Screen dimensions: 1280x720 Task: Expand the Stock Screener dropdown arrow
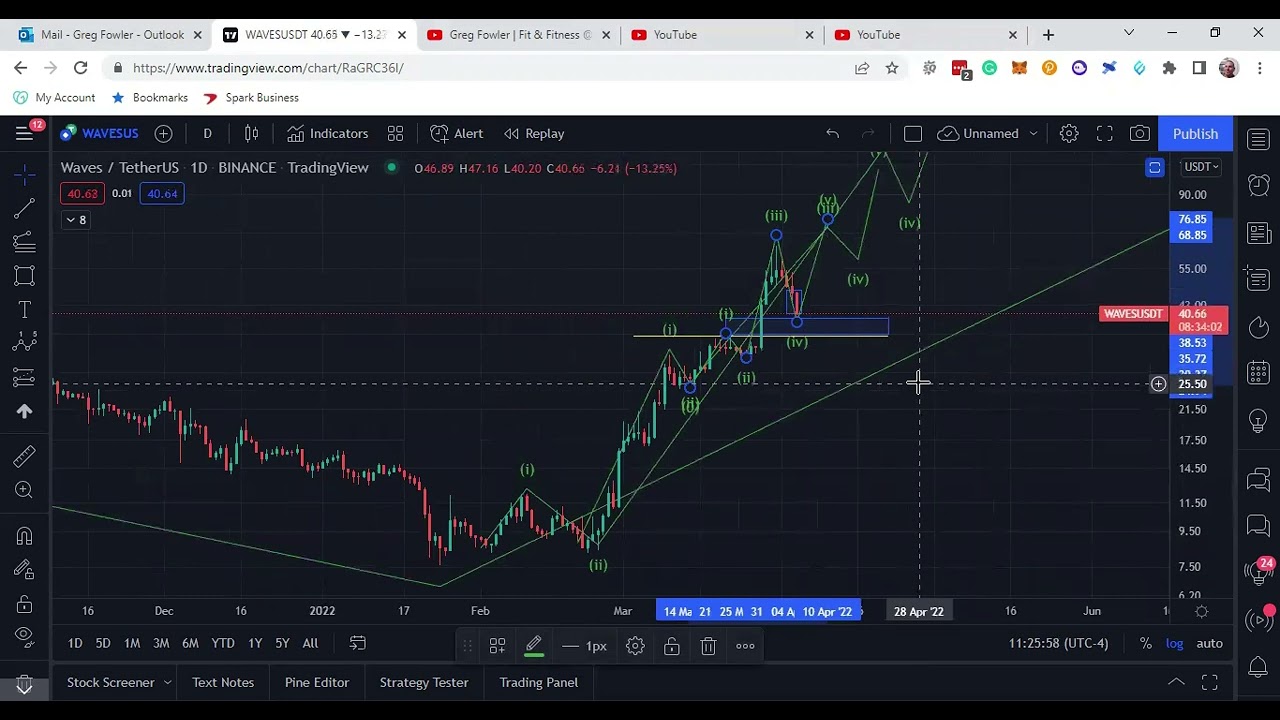[167, 682]
